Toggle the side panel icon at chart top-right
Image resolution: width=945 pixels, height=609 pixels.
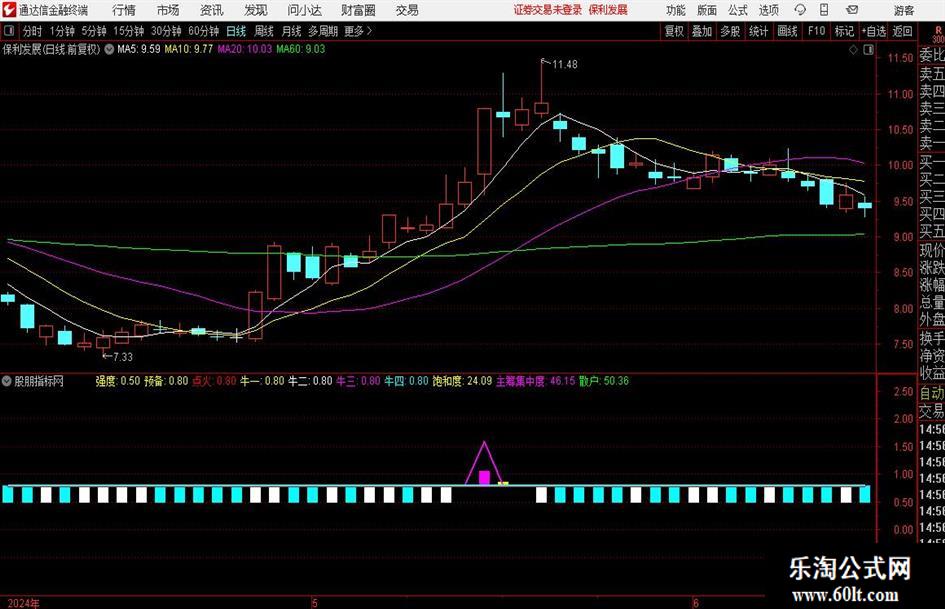868,50
